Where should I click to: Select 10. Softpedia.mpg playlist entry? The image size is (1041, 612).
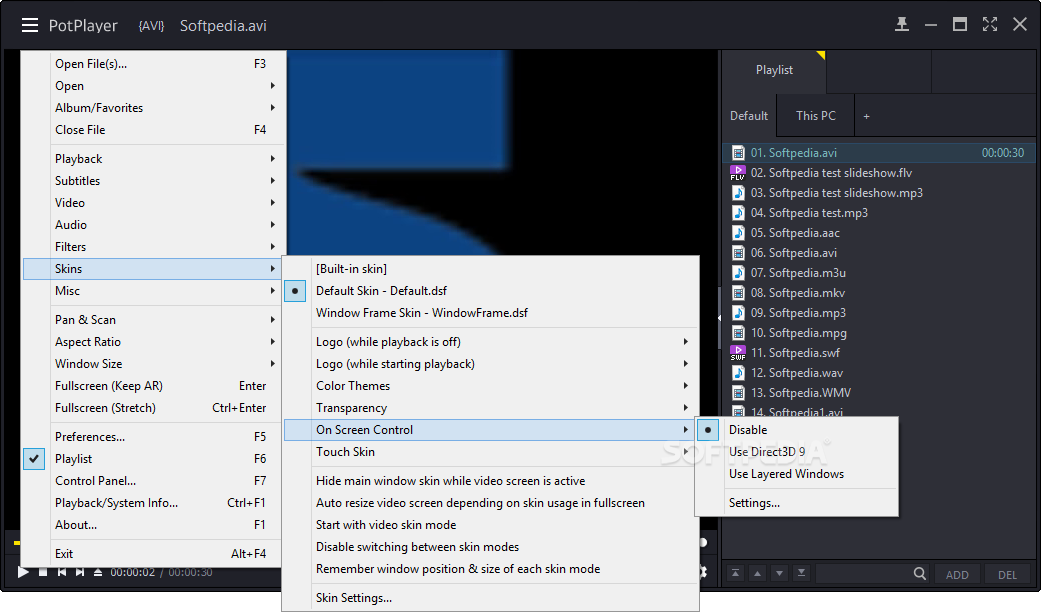pyautogui.click(x=878, y=333)
